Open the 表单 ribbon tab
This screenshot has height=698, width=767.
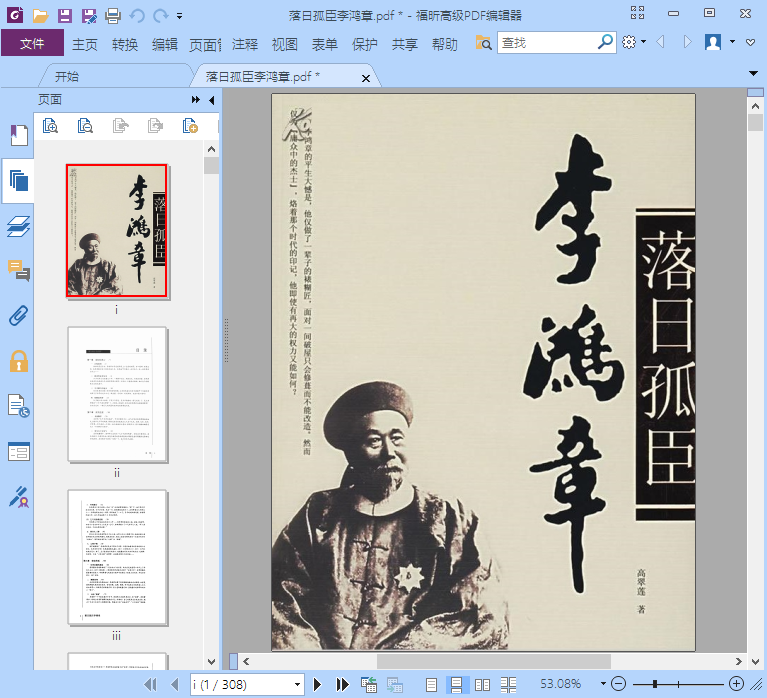[325, 45]
